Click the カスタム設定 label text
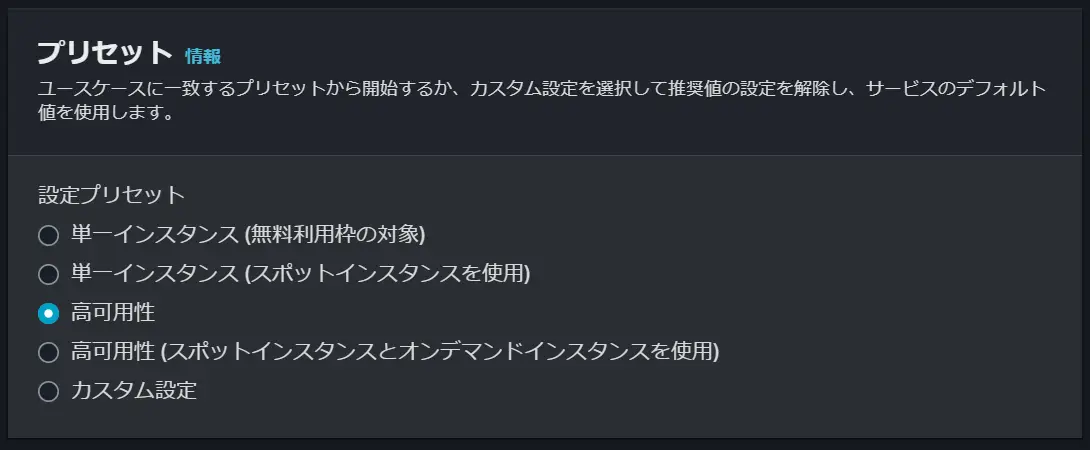1090x450 pixels. click(133, 391)
